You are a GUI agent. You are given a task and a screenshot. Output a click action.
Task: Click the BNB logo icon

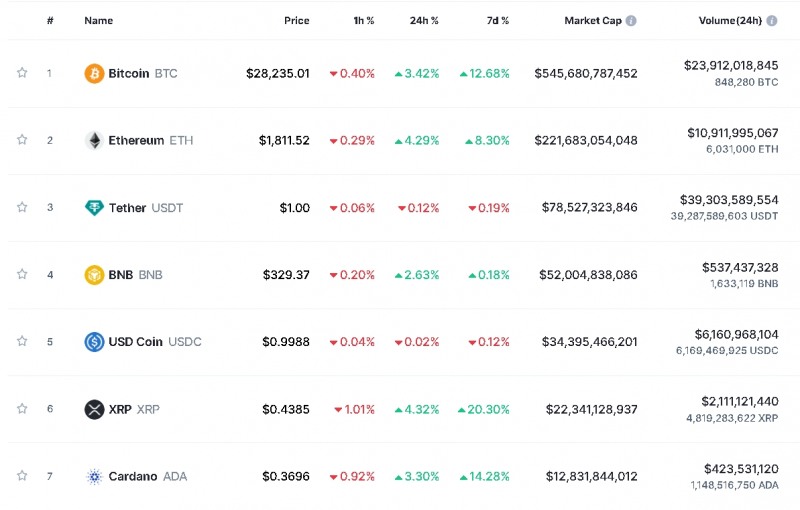click(x=94, y=275)
